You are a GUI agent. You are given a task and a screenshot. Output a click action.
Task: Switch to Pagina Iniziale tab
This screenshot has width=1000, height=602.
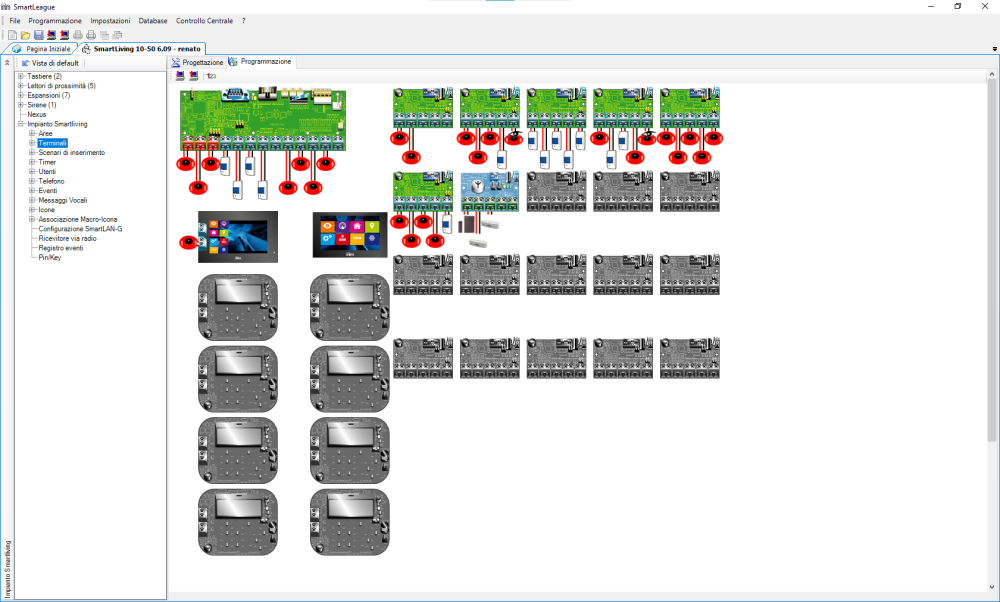tap(41, 49)
